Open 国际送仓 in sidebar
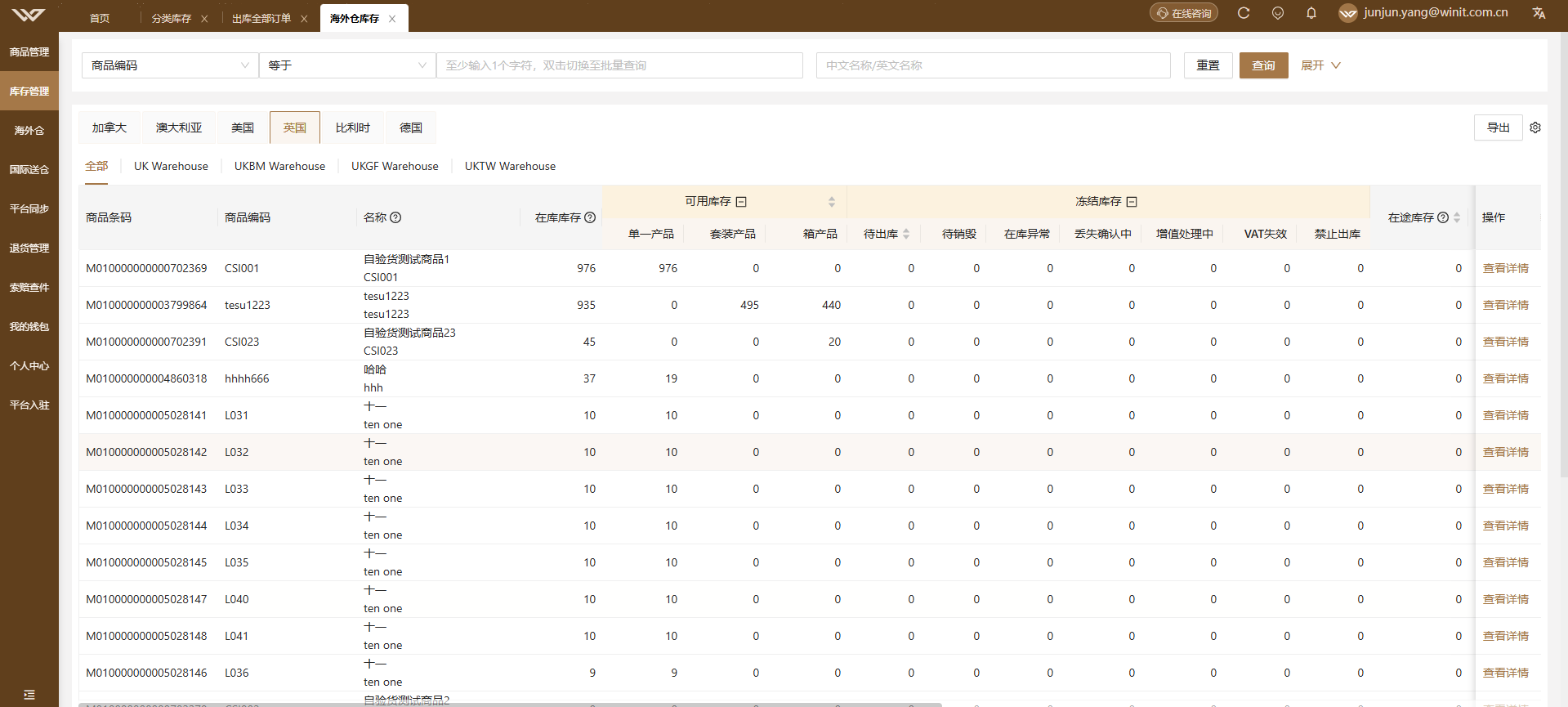 coord(29,170)
